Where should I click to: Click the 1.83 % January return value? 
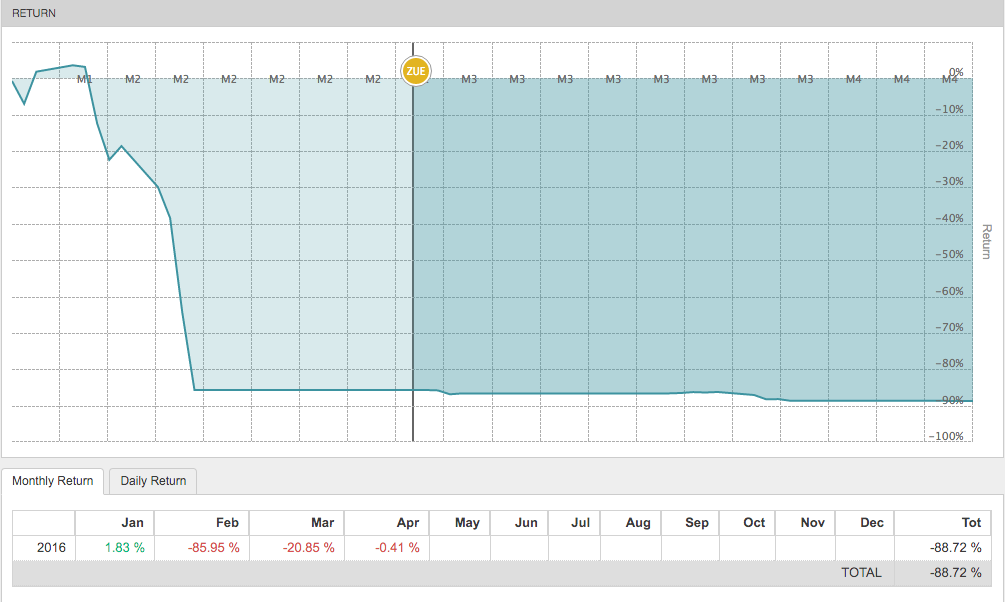coord(124,547)
